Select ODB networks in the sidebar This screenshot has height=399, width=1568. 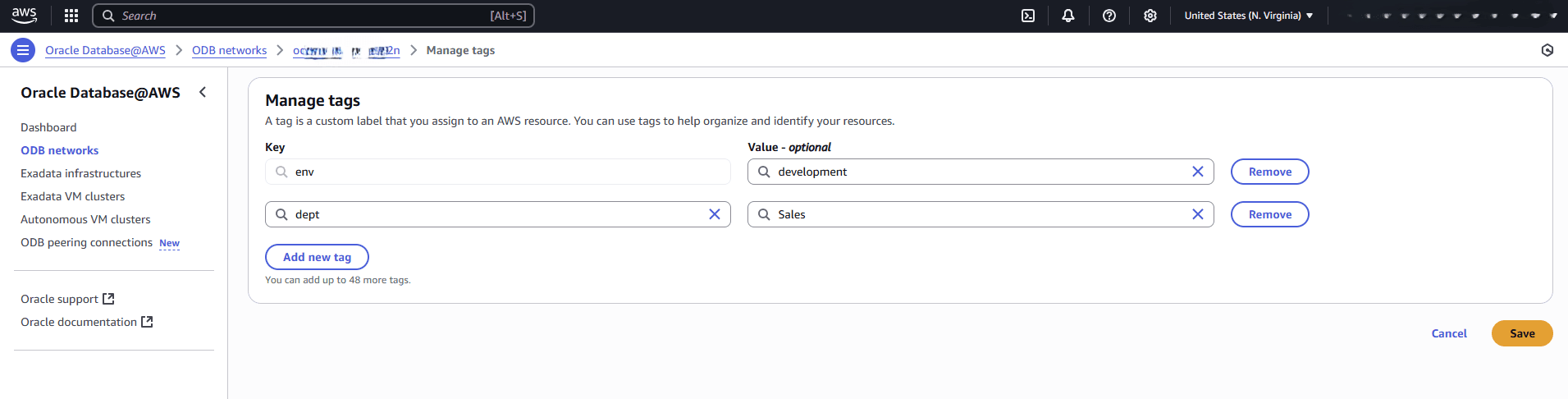[60, 150]
